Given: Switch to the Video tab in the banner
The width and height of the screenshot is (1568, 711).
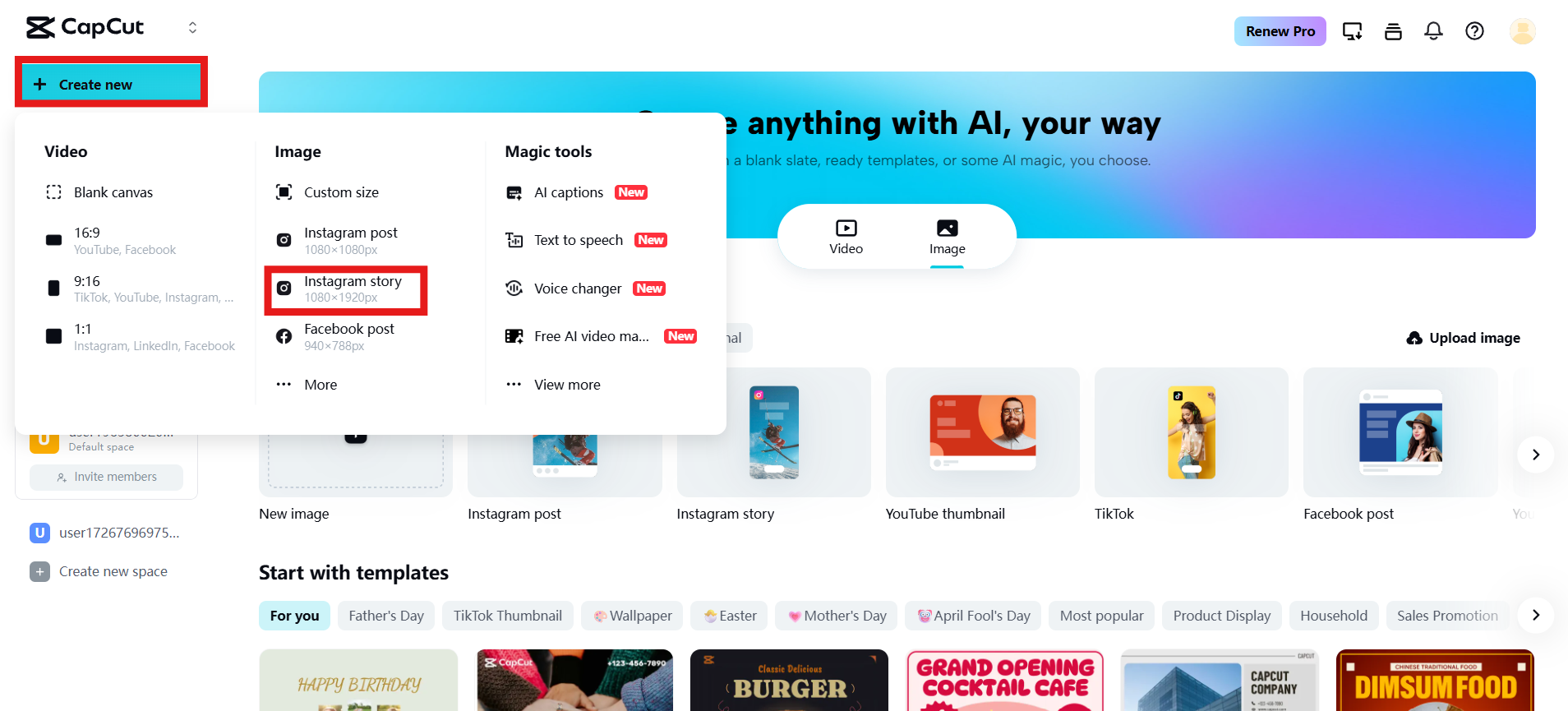Looking at the screenshot, I should pos(846,237).
